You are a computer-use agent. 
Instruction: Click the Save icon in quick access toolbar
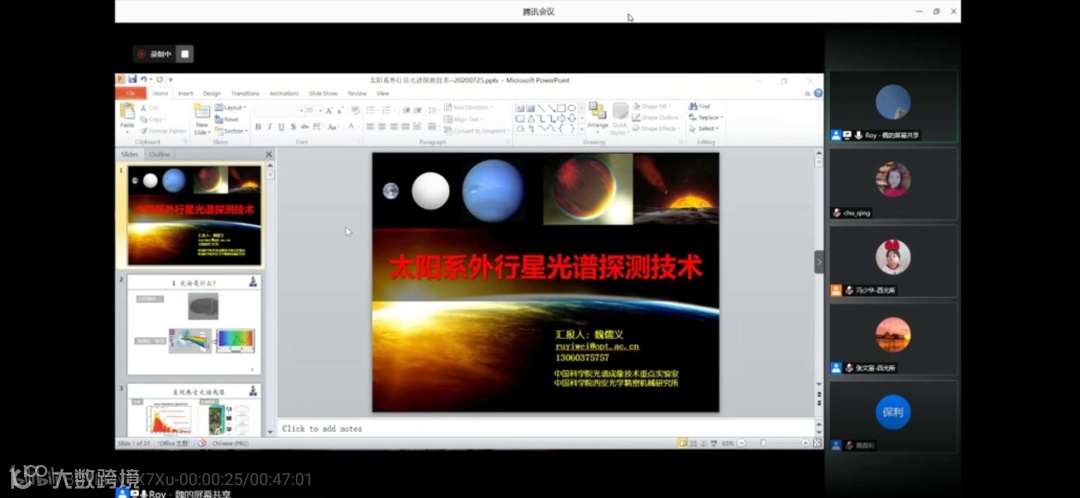[x=132, y=80]
